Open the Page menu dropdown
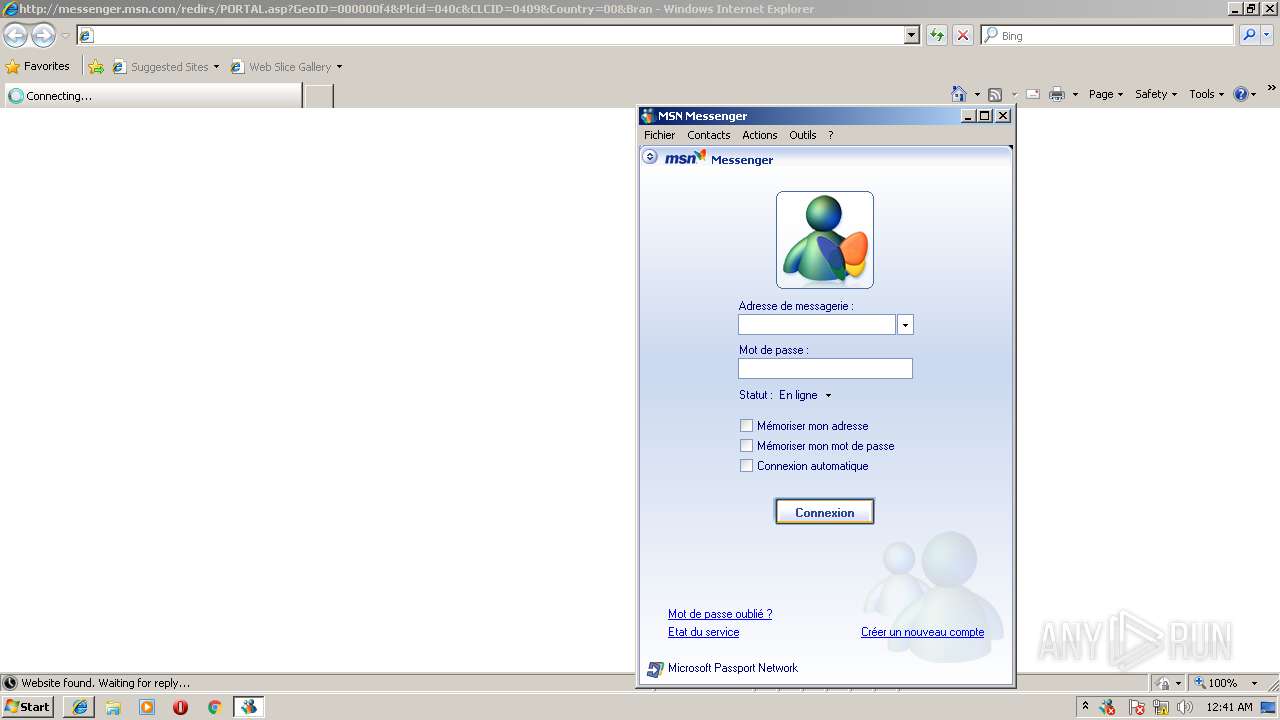The height and width of the screenshot is (720, 1280). [1106, 94]
